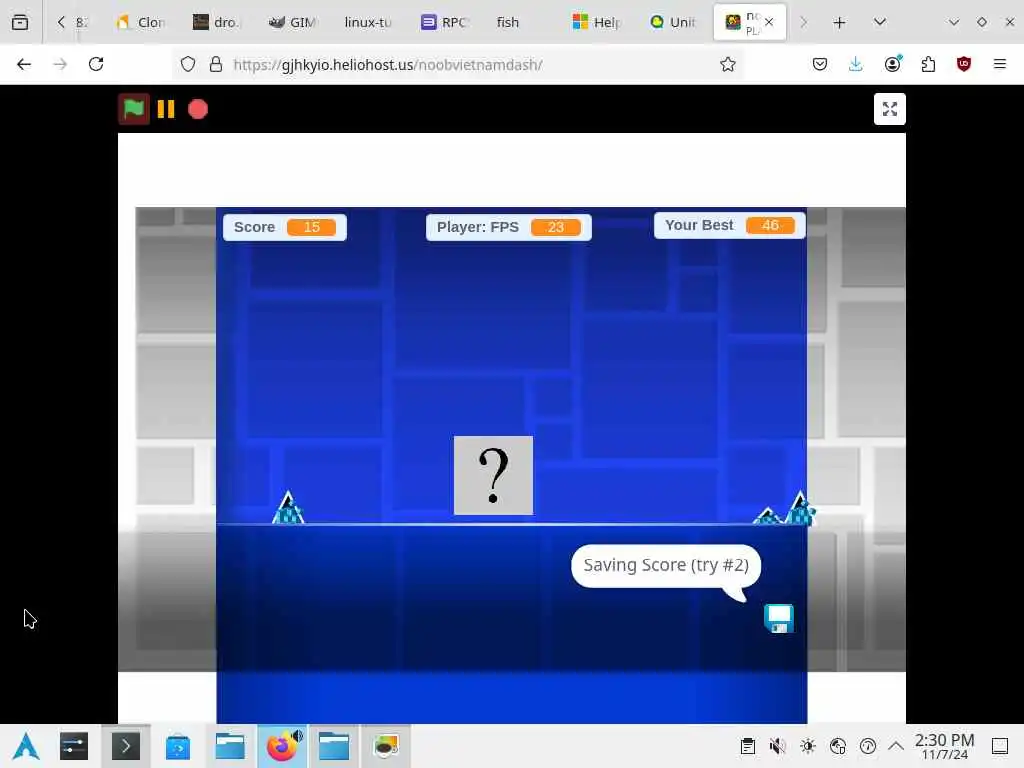Screen dimensions: 1024x768
Task: Open tracking protection shield info
Action: click(x=188, y=64)
